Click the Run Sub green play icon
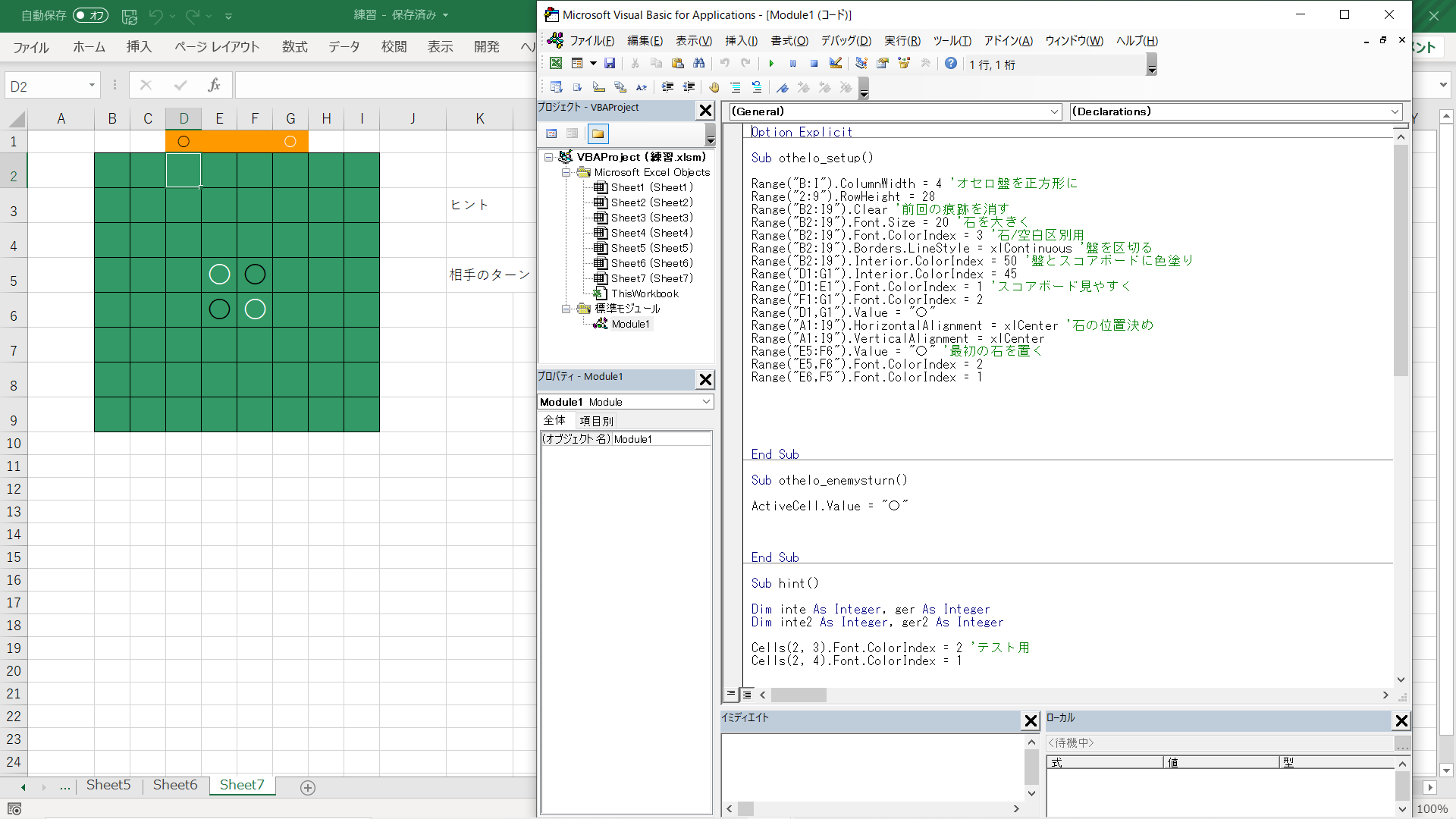Viewport: 1456px width, 819px height. tap(771, 64)
